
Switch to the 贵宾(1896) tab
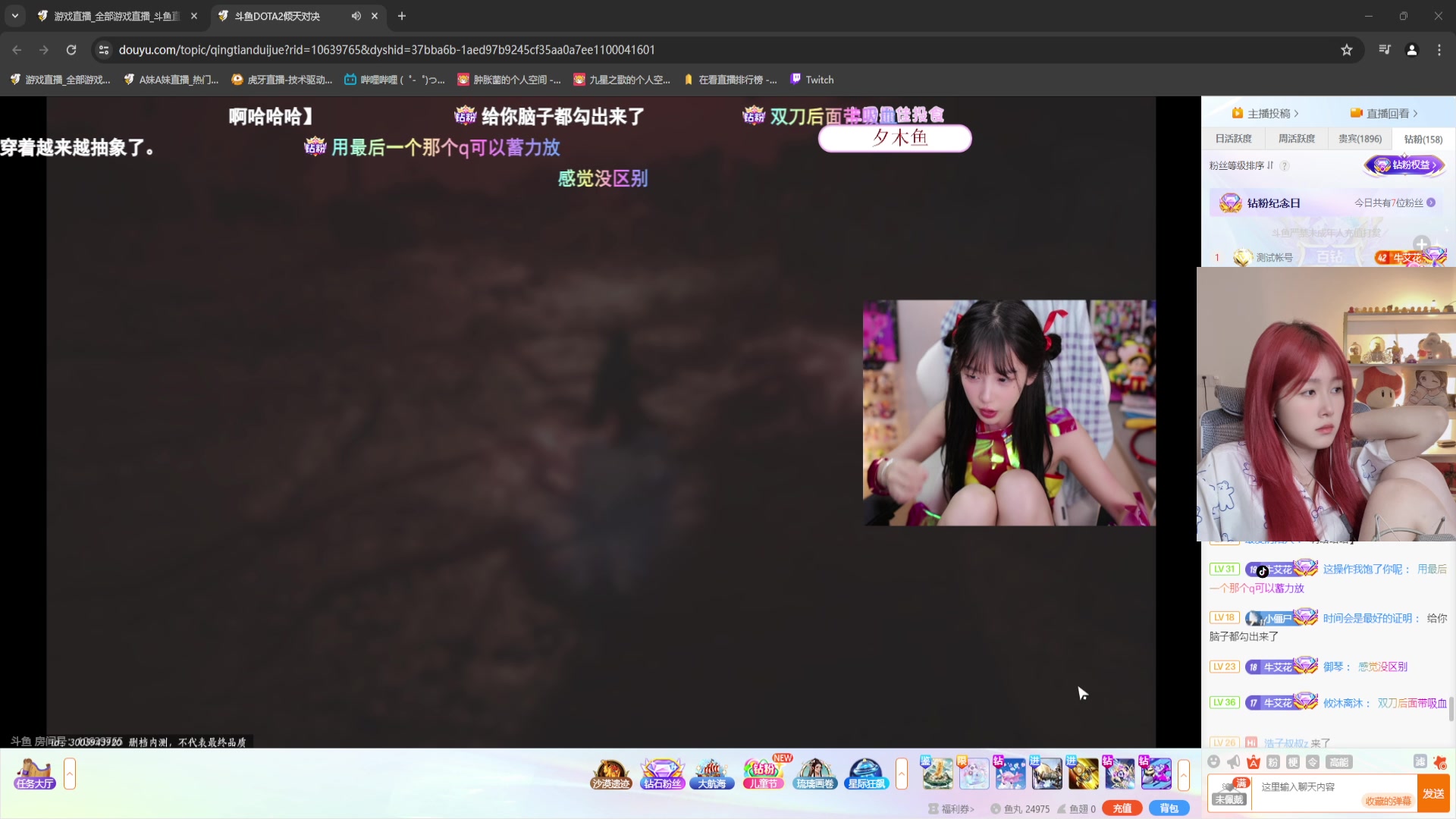(1358, 139)
